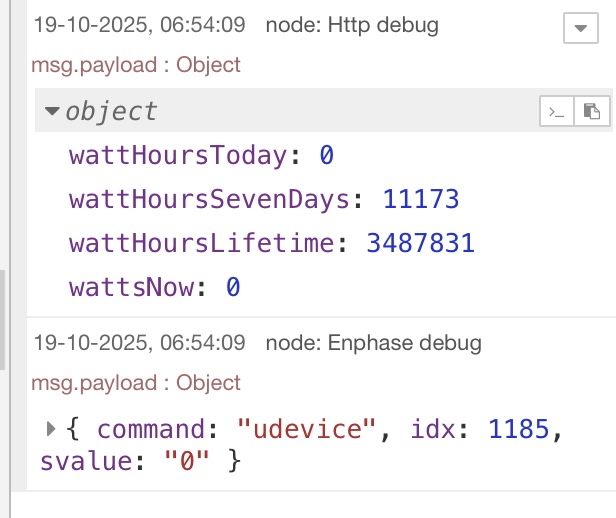Image resolution: width=616 pixels, height=518 pixels.
Task: Click the value 11173
Action: click(x=421, y=199)
